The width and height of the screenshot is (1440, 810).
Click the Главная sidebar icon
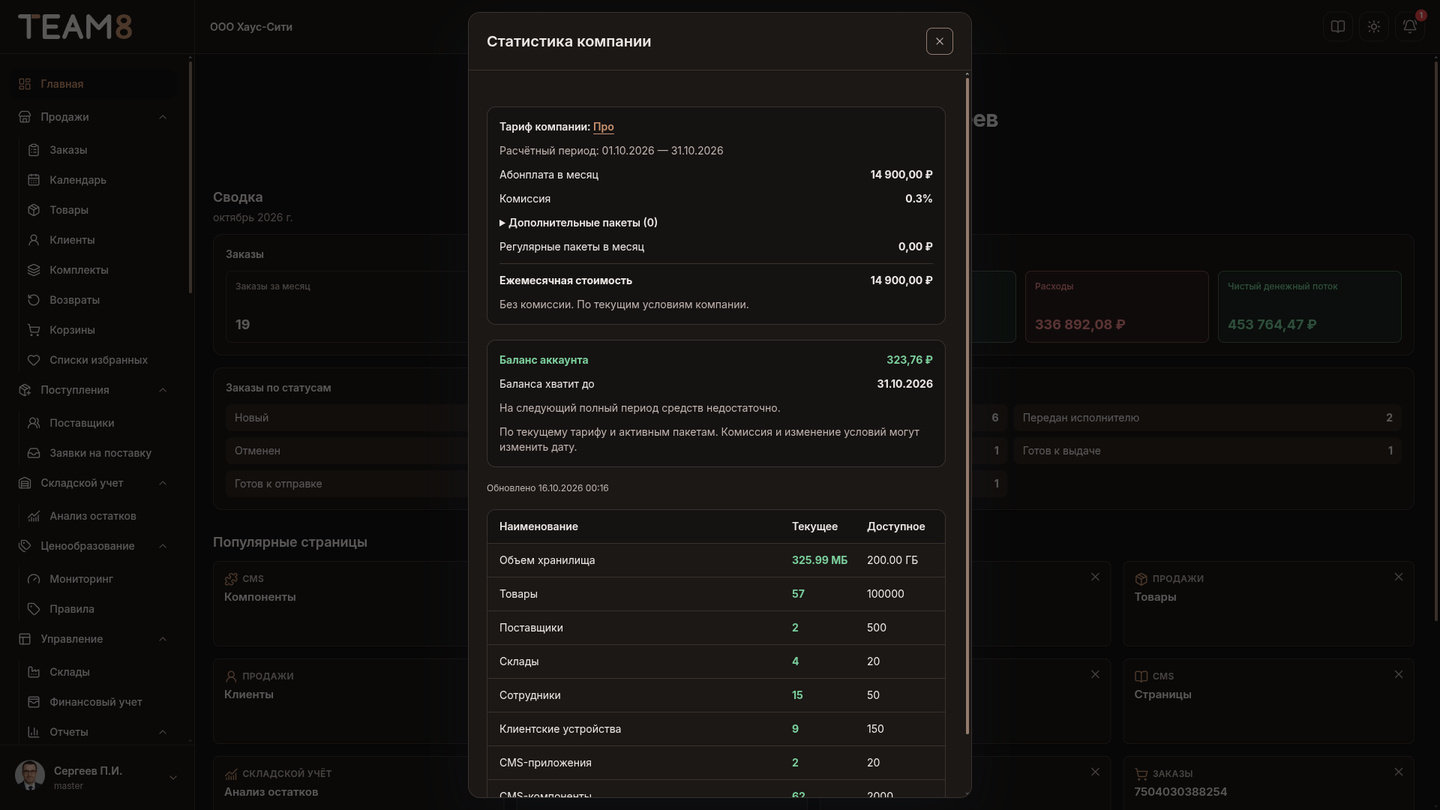coord(25,84)
